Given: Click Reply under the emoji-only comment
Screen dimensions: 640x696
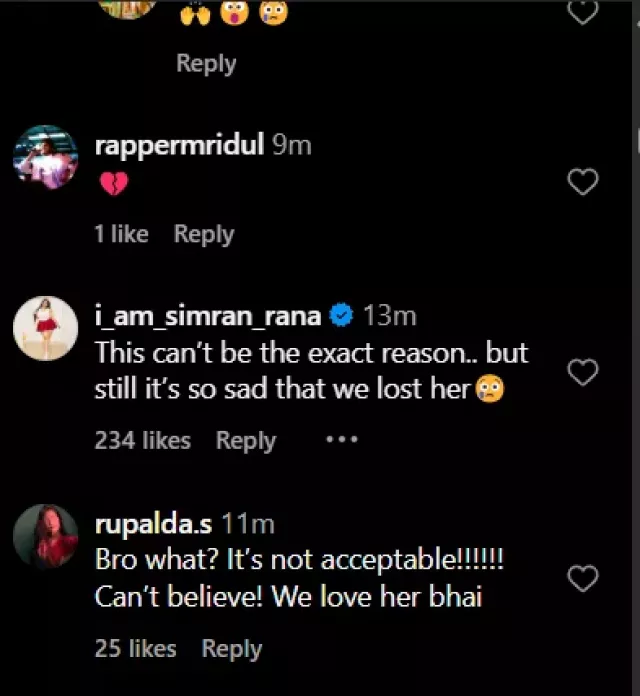Looking at the screenshot, I should tap(205, 63).
